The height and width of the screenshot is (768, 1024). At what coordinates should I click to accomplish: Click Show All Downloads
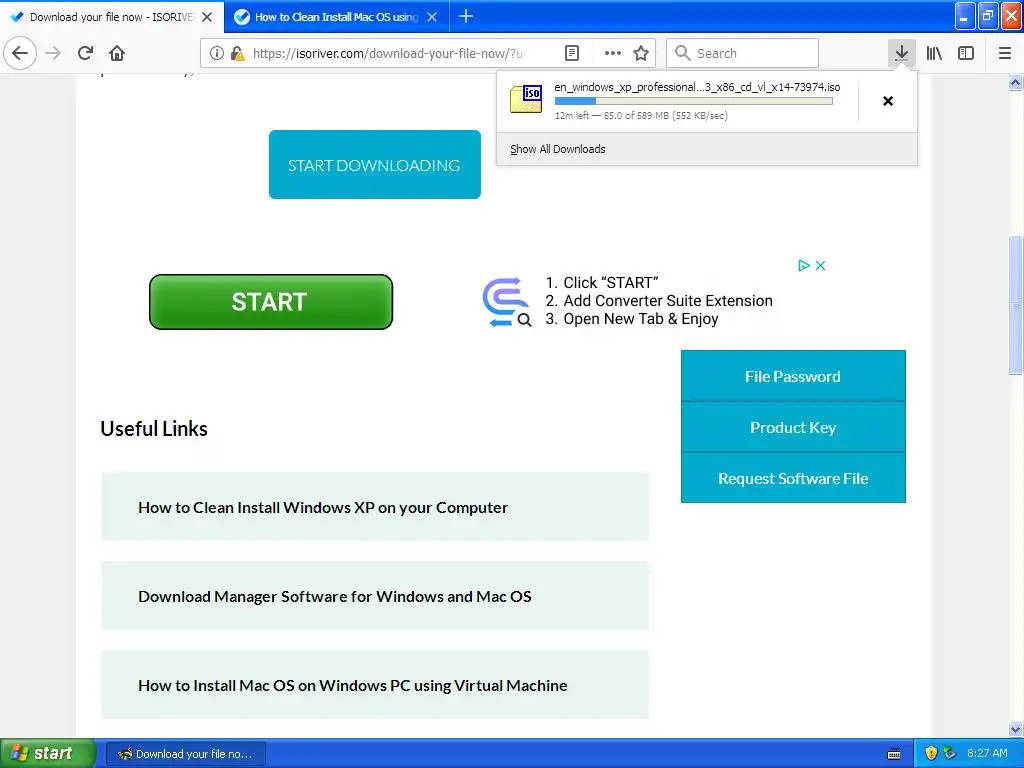(558, 149)
